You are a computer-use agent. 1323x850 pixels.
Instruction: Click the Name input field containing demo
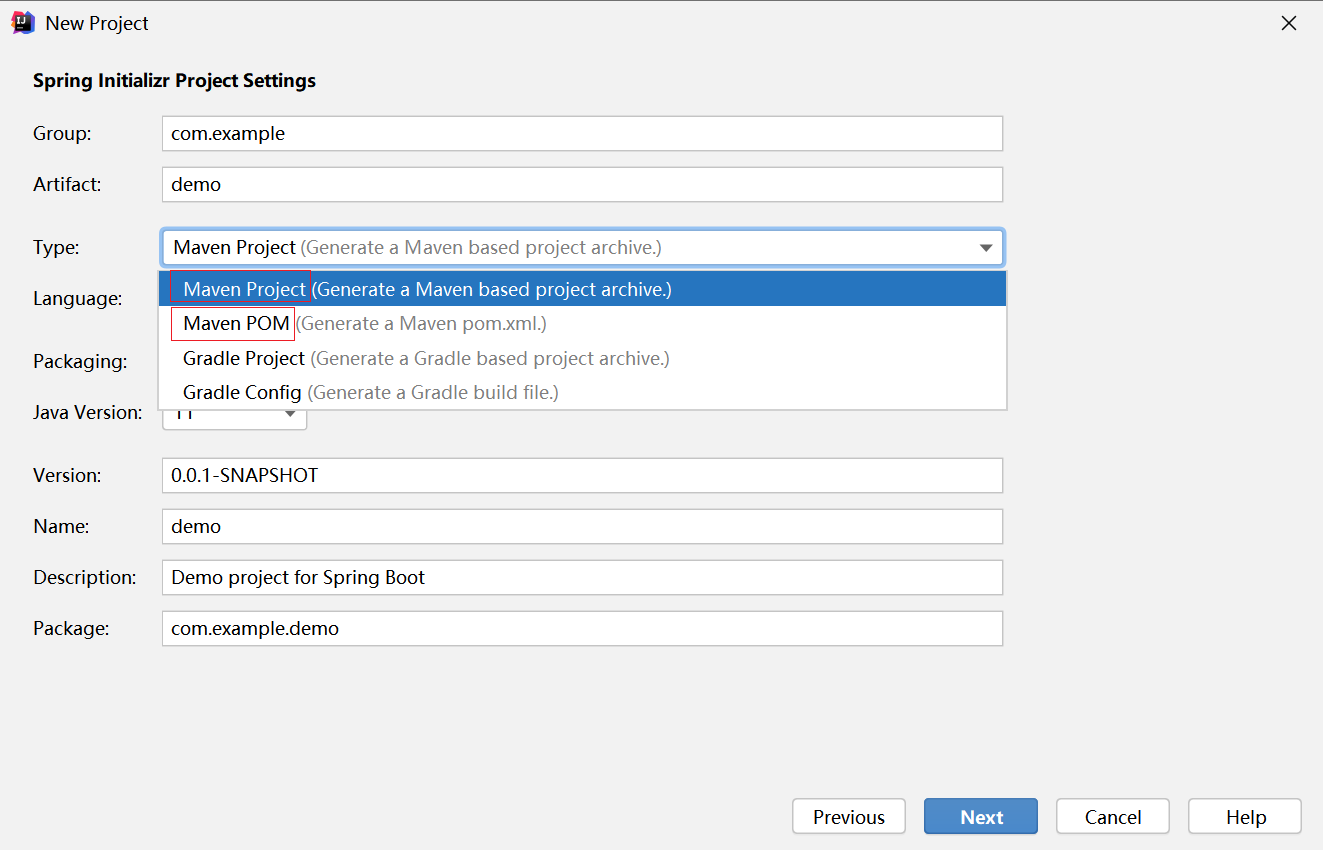582,526
